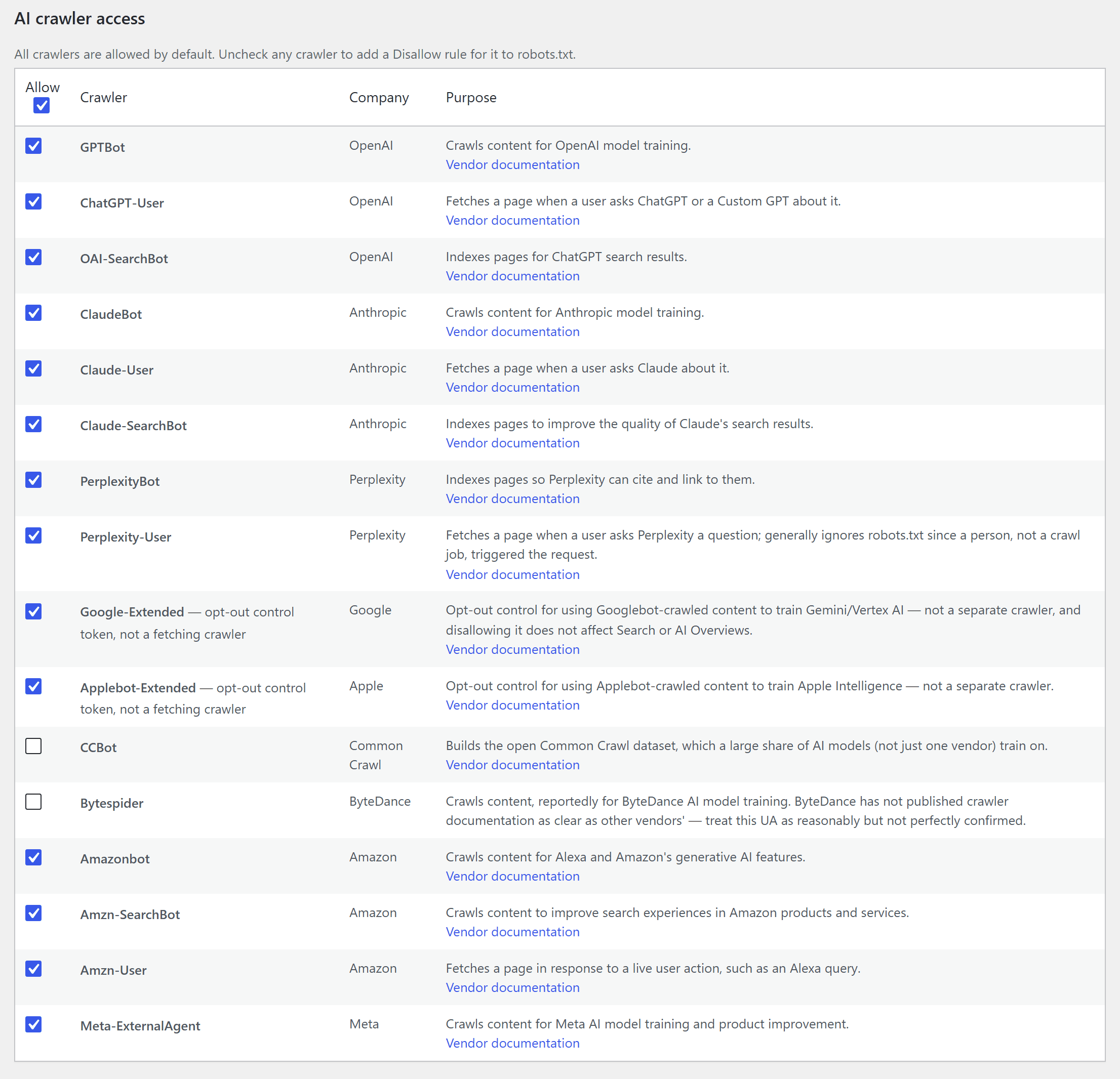Viewport: 1120px width, 1079px height.
Task: Open ClaudeBot vendor documentation link
Action: pos(512,332)
